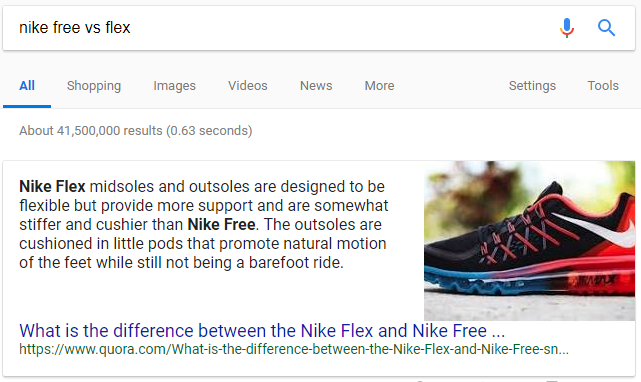Click the microphone voice search icon
This screenshot has height=382, width=641.
567,28
